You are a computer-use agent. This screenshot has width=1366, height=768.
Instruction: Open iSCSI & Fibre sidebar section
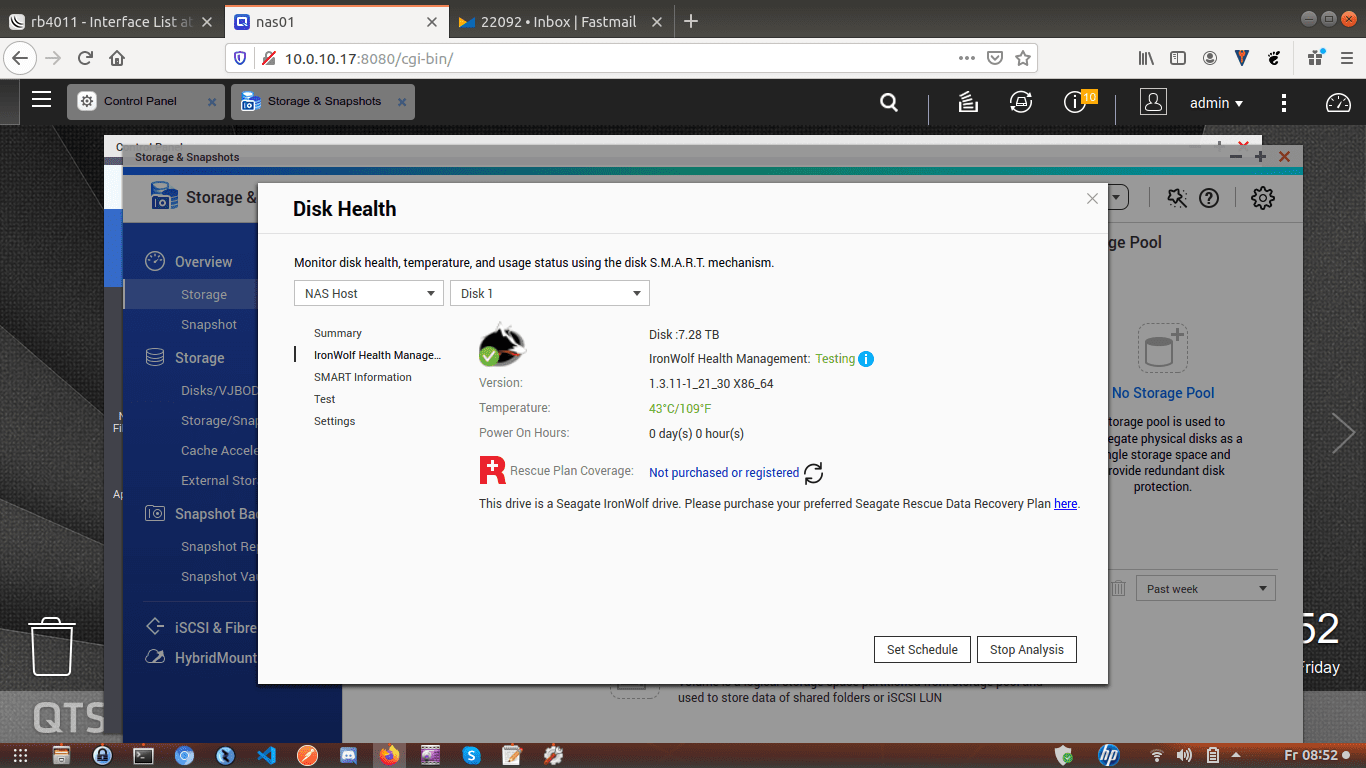coord(215,628)
